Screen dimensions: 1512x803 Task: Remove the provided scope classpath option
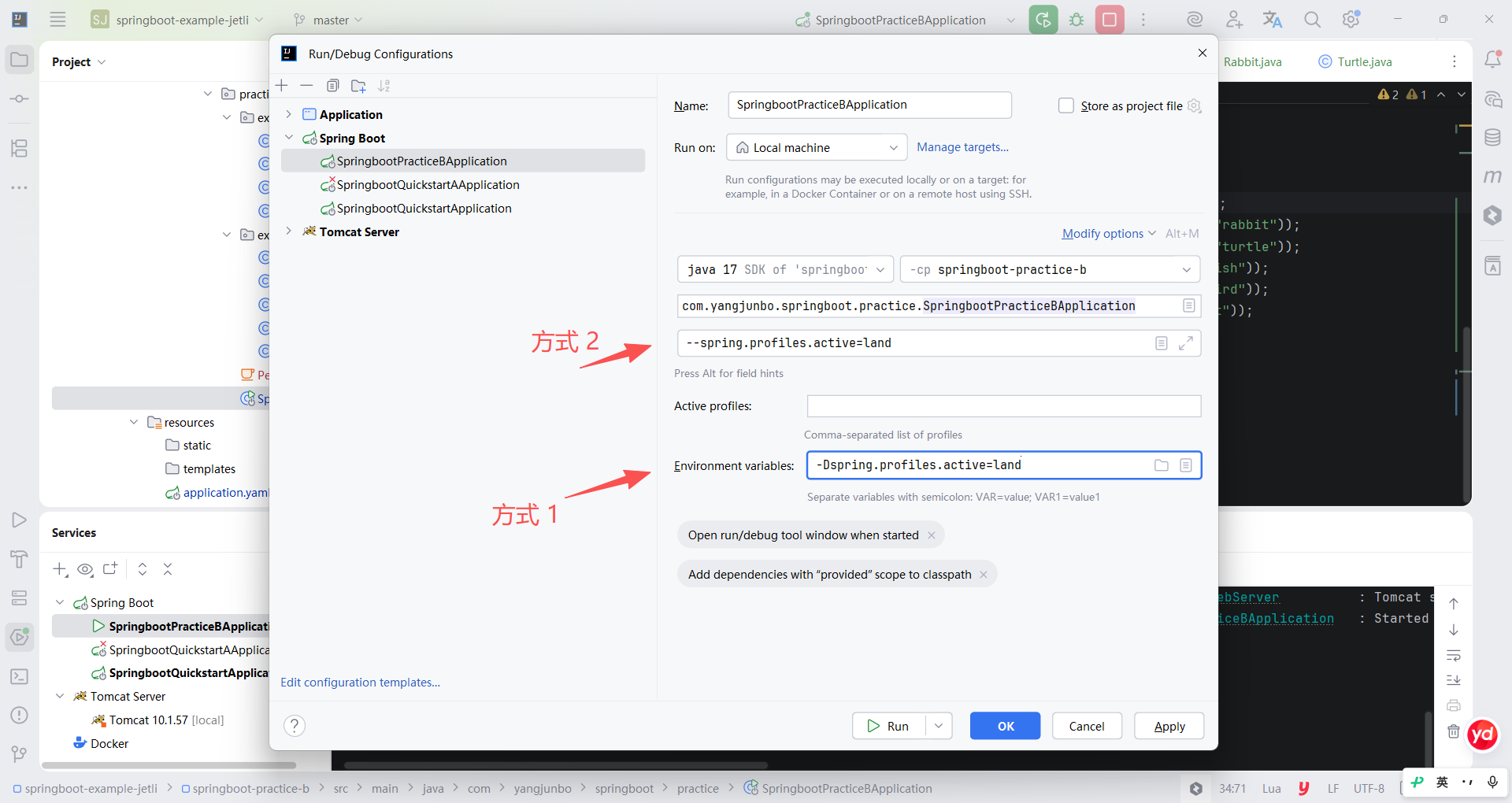pyautogui.click(x=984, y=575)
